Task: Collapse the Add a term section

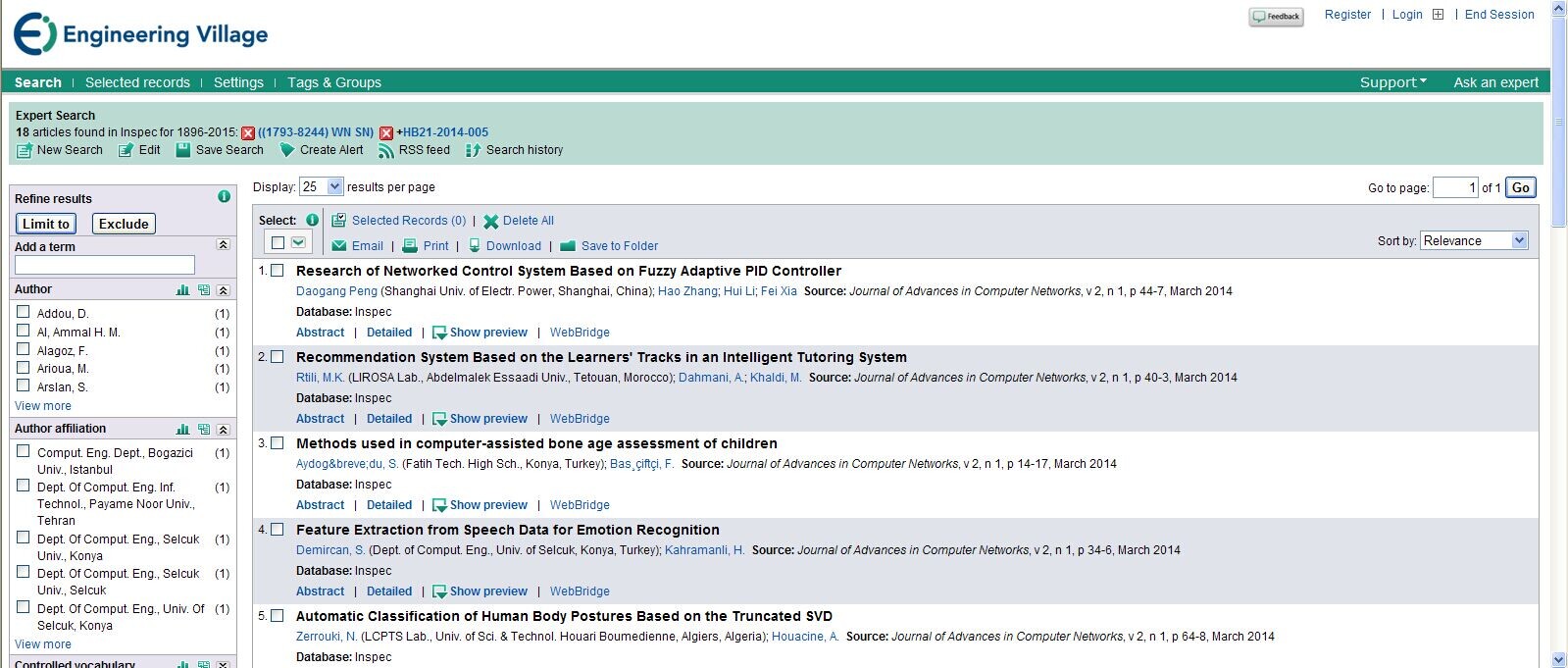Action: click(x=224, y=245)
